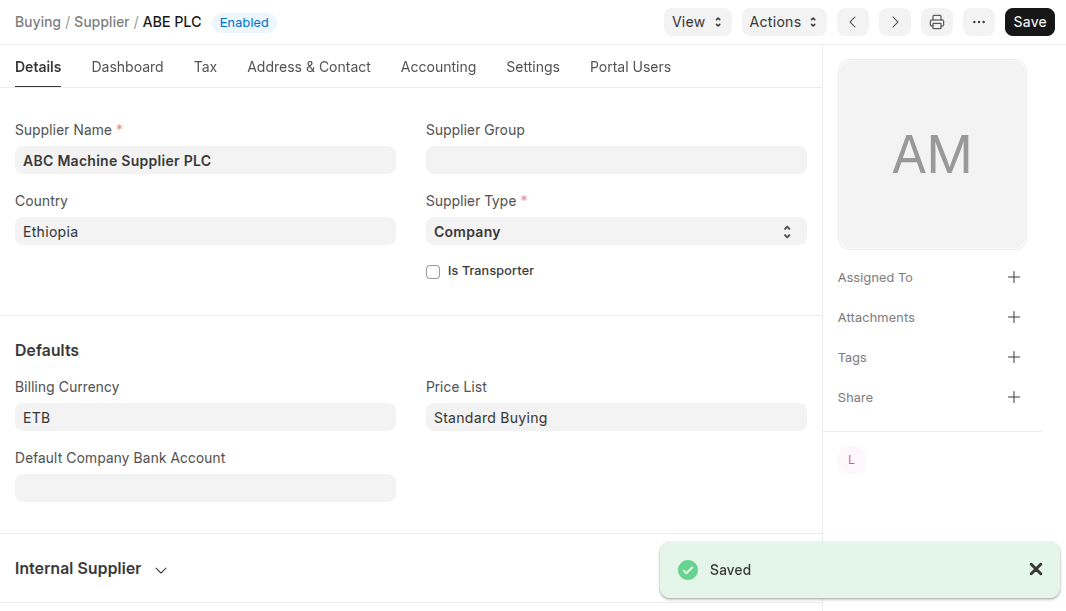Switch to the Accounting tab
This screenshot has height=611, width=1066.
(x=438, y=67)
